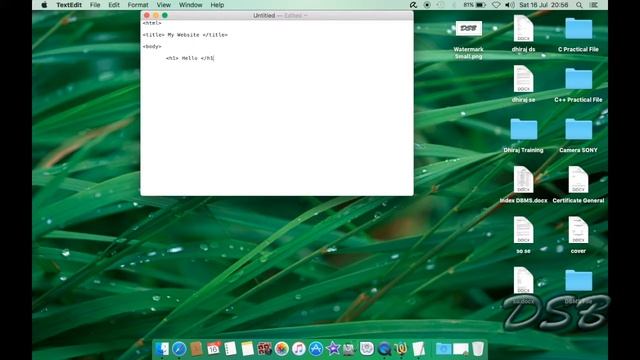Open the Trash in the Dock
Image resolution: width=640 pixels, height=360 pixels.
tap(478, 349)
